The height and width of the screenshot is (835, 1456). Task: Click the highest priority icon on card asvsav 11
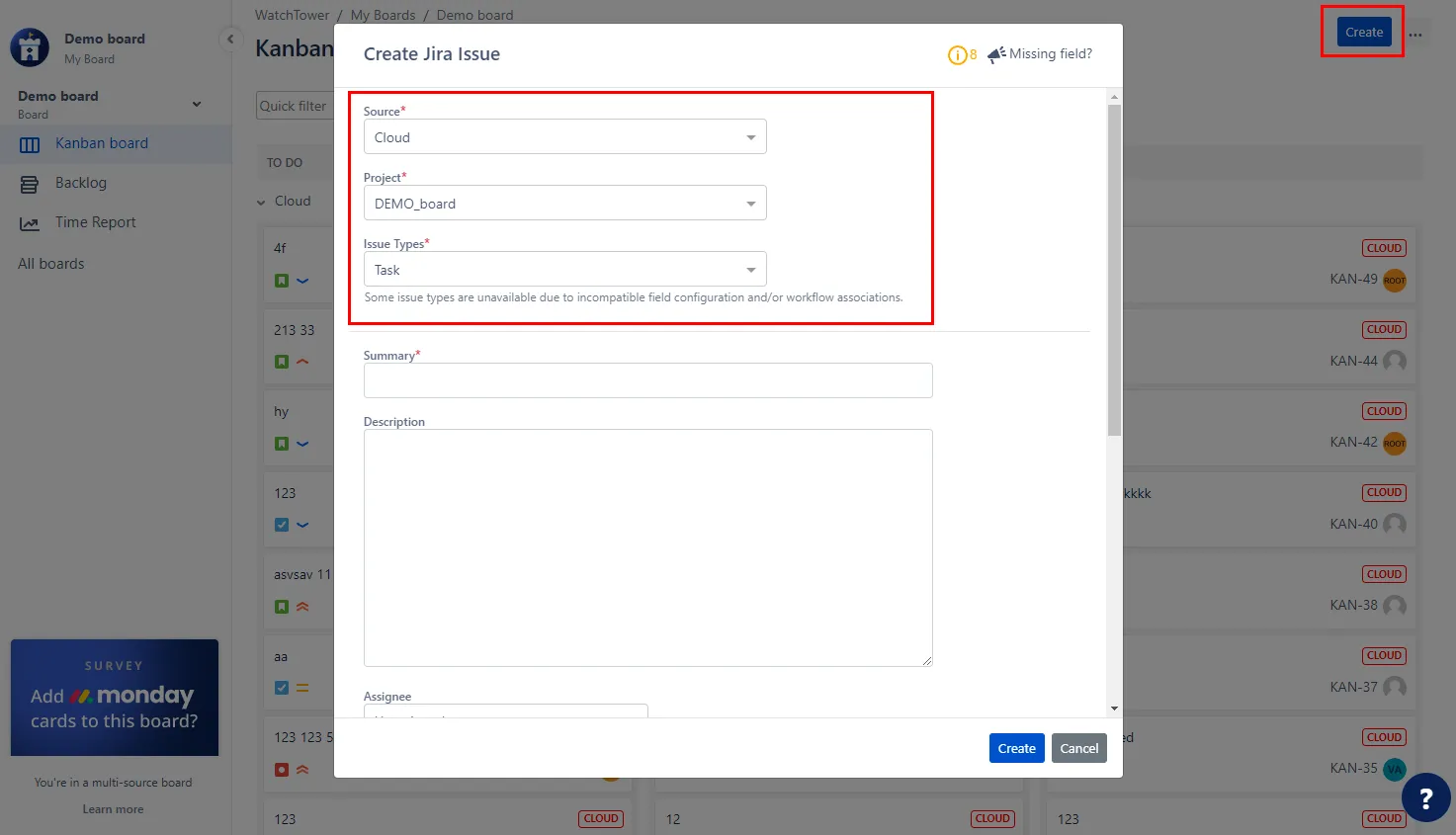pos(302,607)
